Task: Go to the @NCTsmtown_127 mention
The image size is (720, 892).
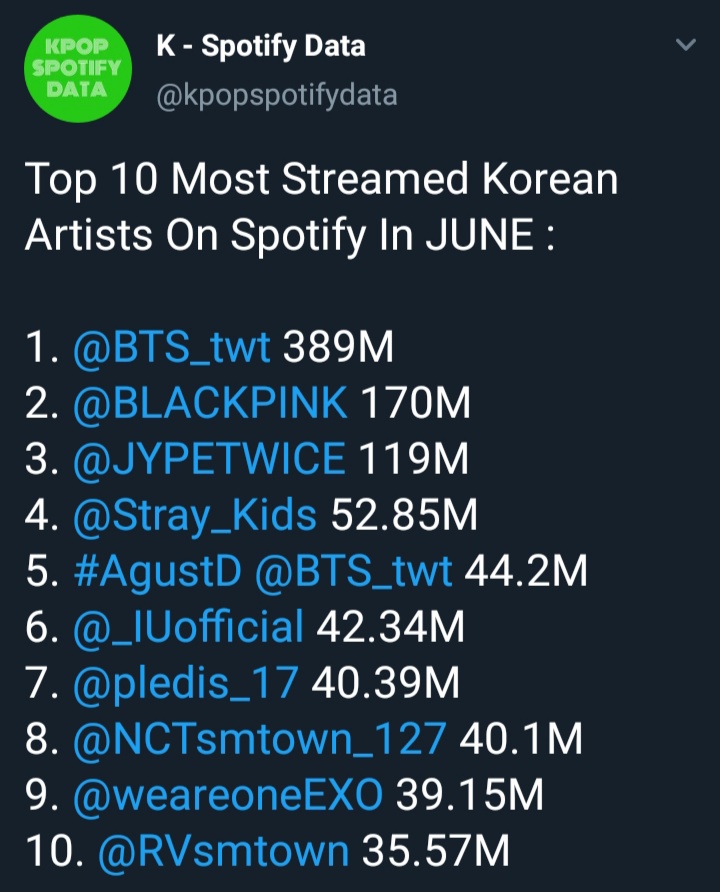Action: pyautogui.click(x=260, y=741)
